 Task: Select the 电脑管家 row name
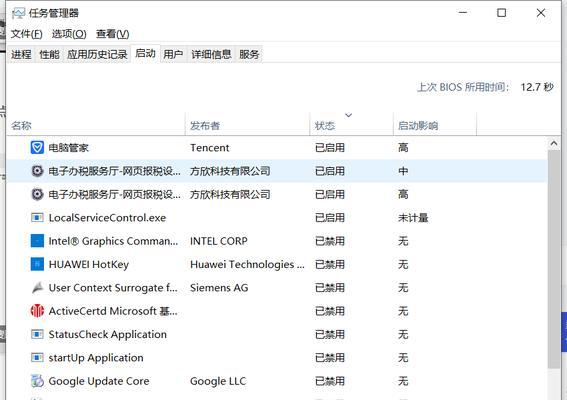click(68, 148)
